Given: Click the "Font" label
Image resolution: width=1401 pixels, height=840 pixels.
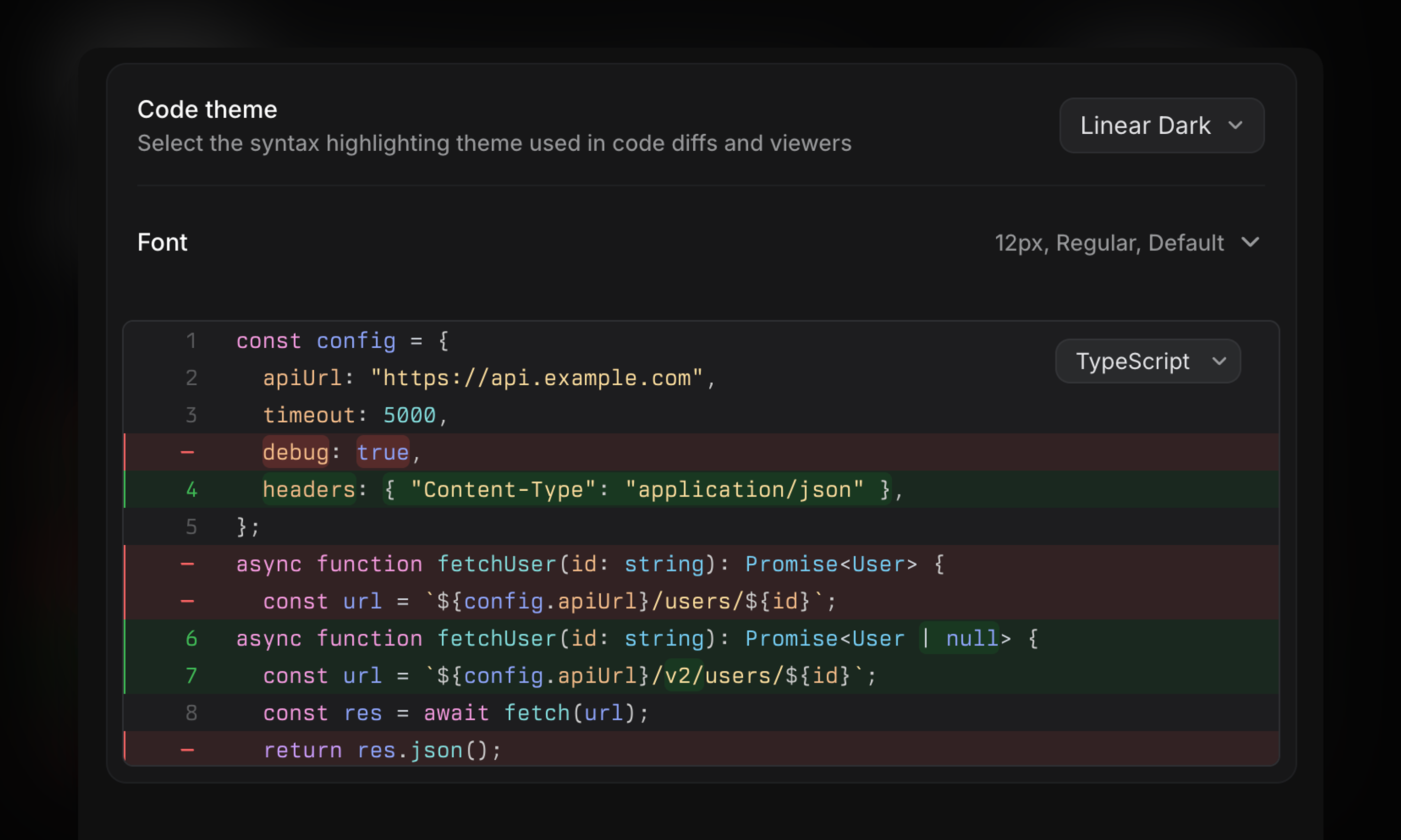Looking at the screenshot, I should pyautogui.click(x=162, y=242).
